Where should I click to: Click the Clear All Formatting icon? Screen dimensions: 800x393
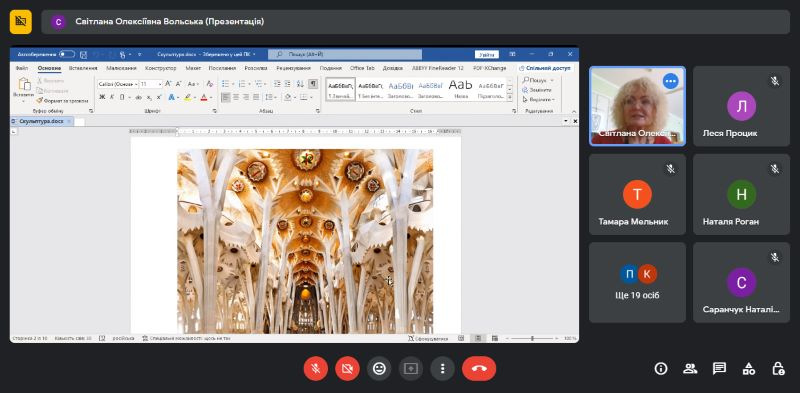pos(209,84)
